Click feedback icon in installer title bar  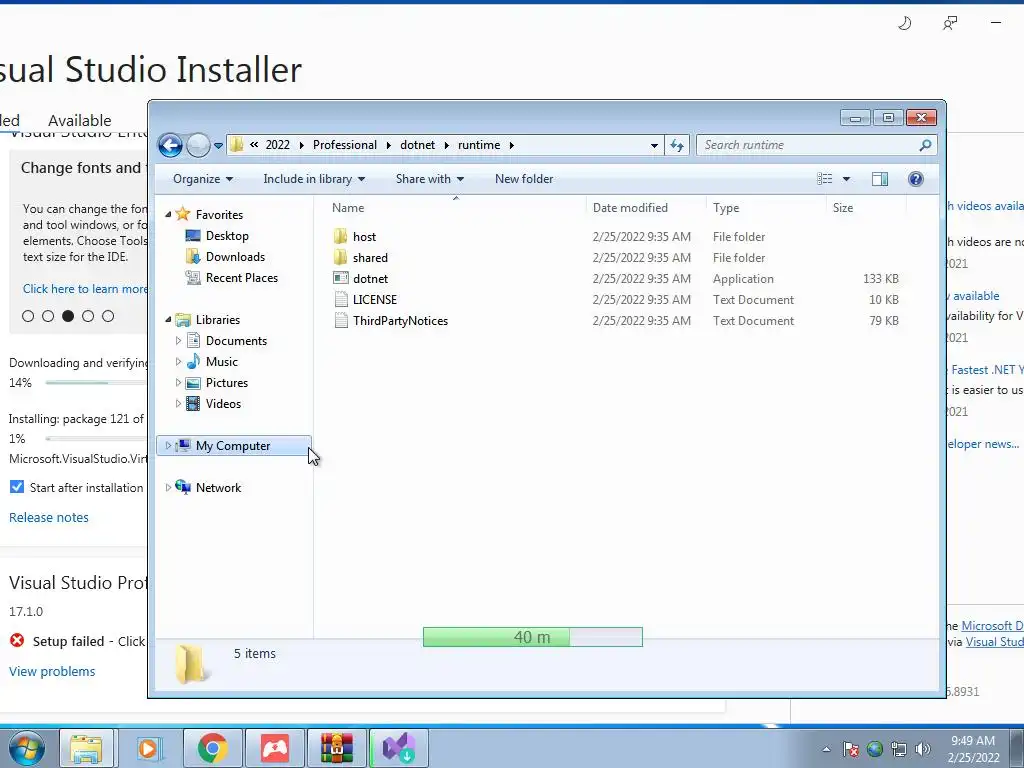950,24
